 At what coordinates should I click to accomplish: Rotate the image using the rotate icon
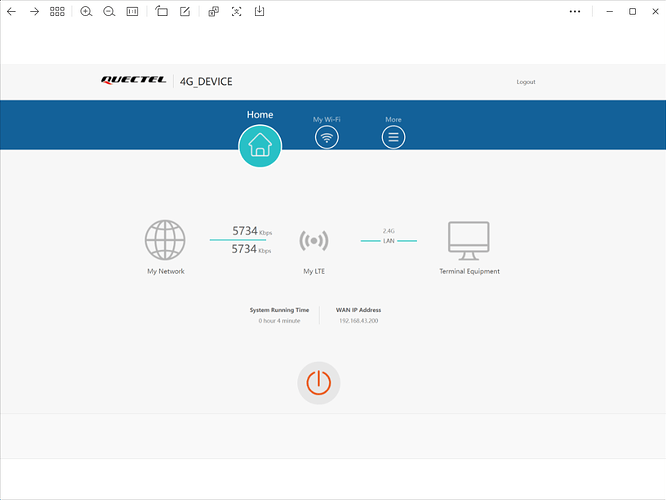click(x=162, y=11)
